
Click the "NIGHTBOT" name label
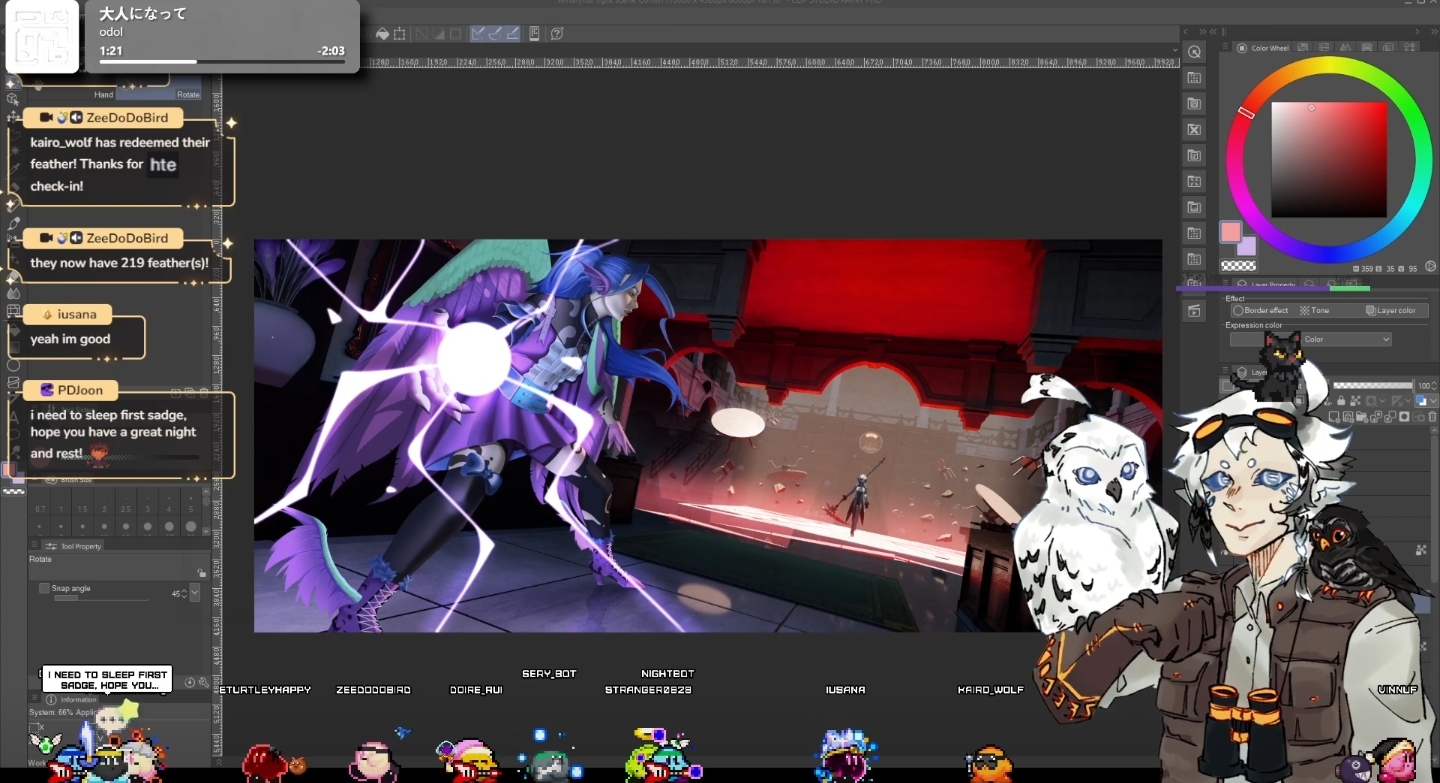click(668, 674)
